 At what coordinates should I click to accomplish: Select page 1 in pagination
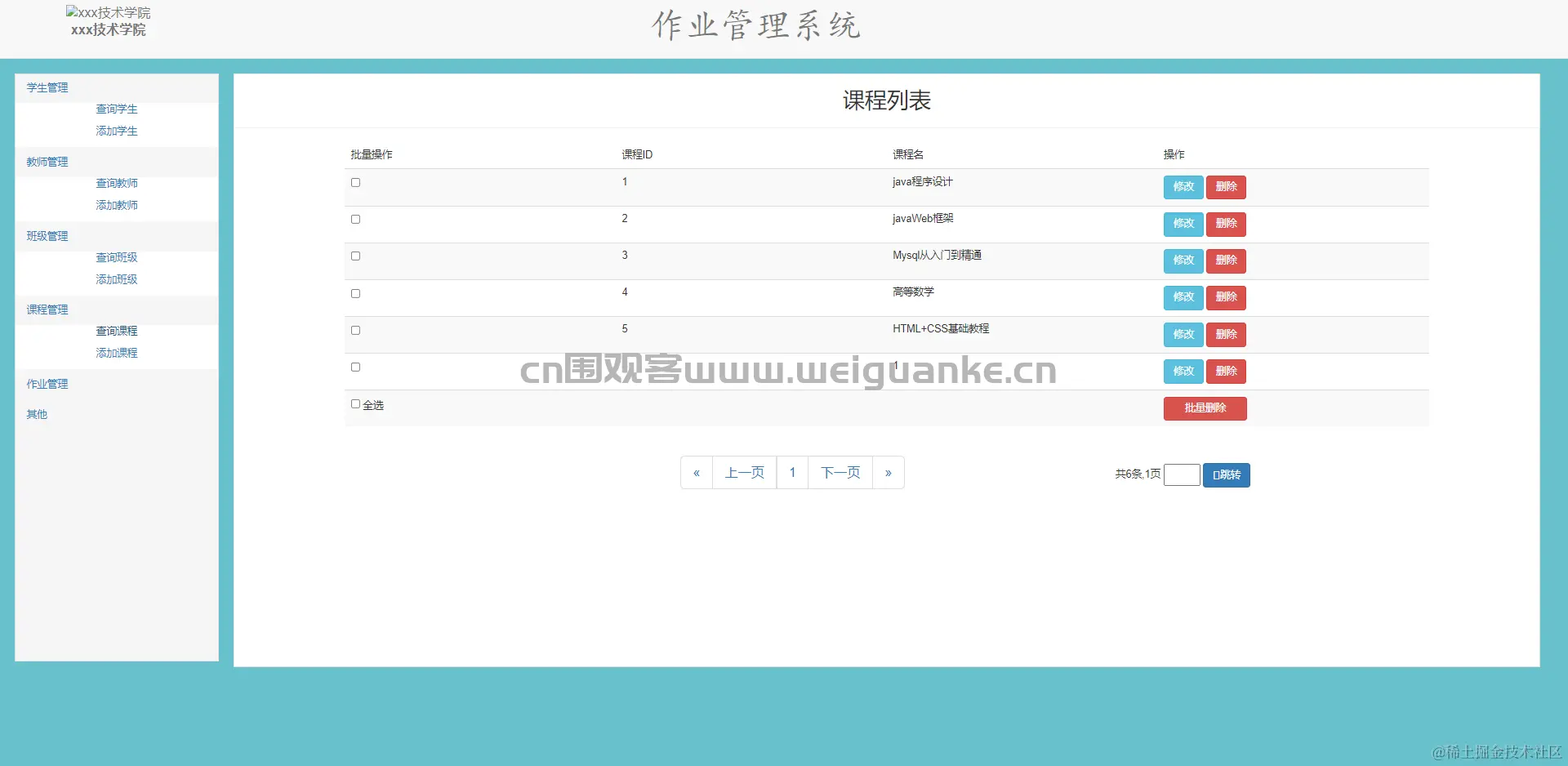coord(792,473)
